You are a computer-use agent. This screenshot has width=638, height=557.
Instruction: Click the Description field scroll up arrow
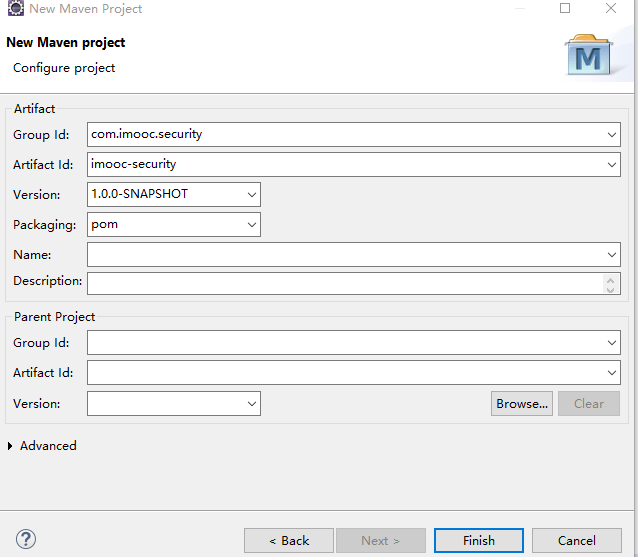pyautogui.click(x=610, y=281)
